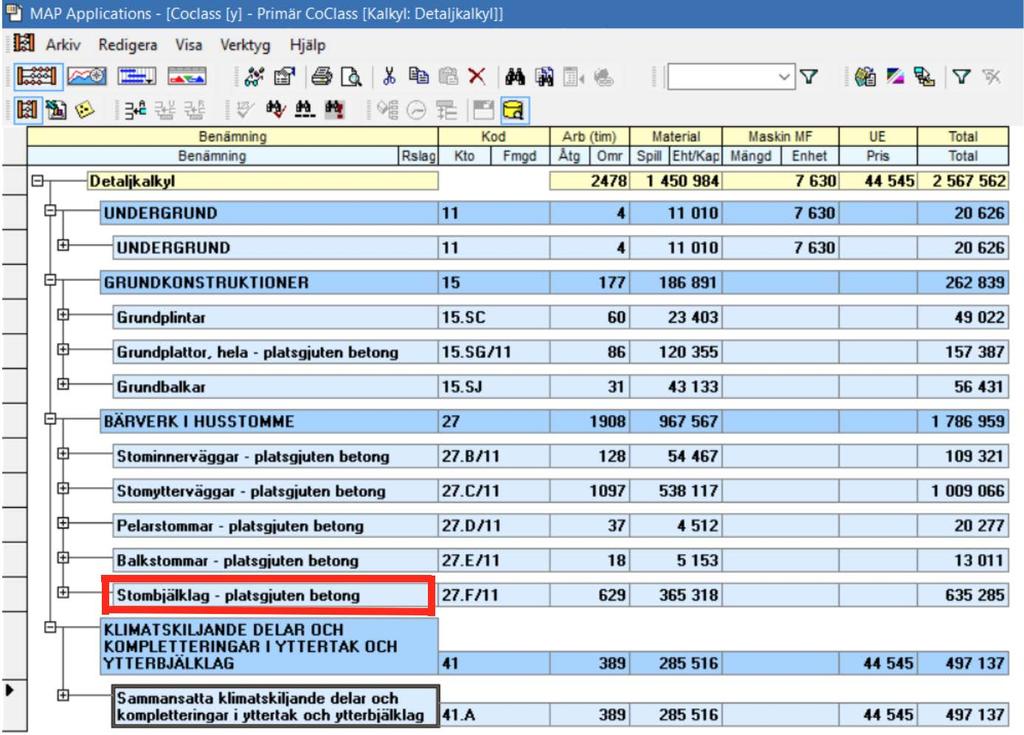
Task: Print the calculation with the printer icon
Action: pyautogui.click(x=321, y=76)
